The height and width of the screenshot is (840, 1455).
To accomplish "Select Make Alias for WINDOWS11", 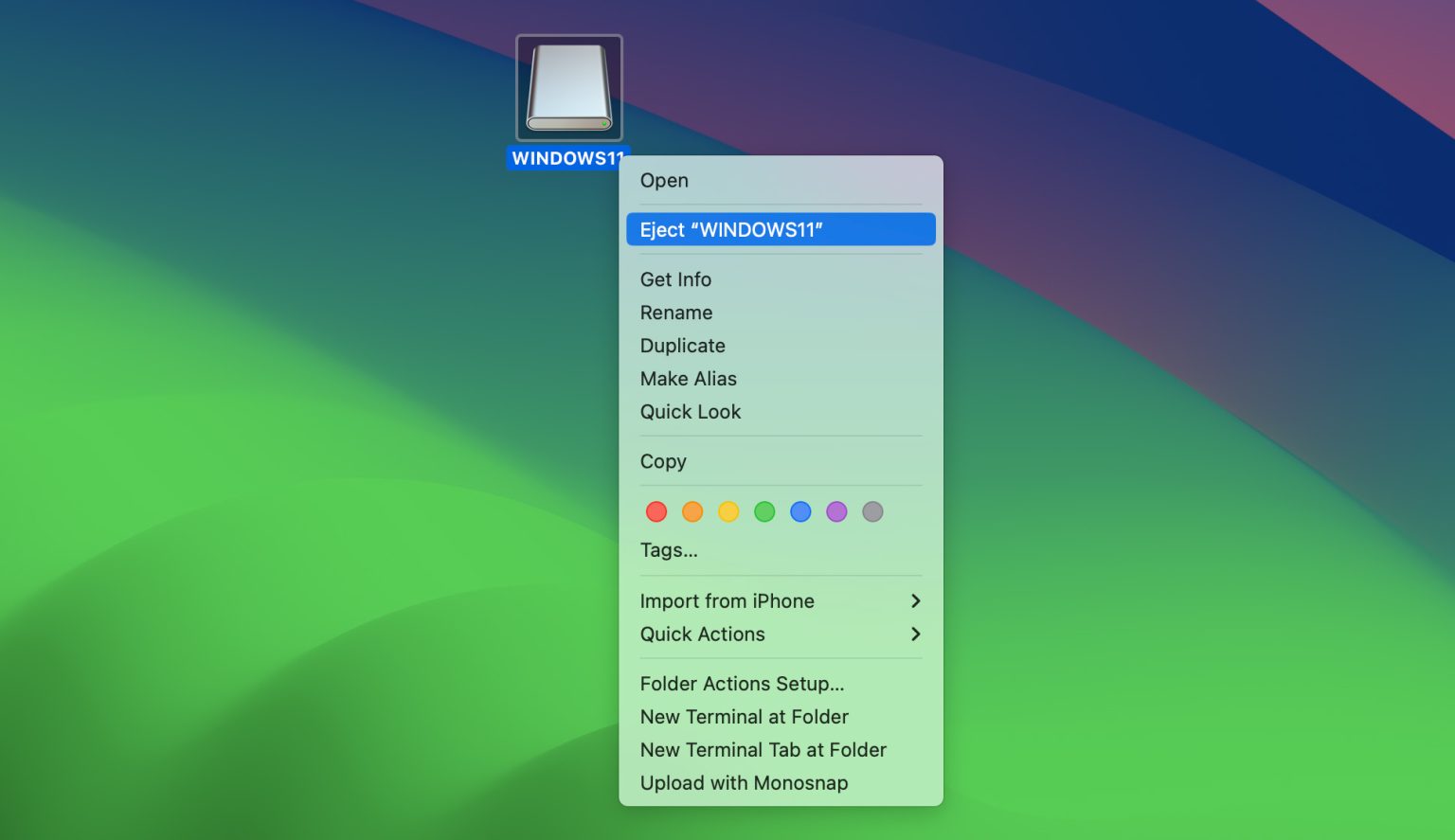I will [689, 379].
